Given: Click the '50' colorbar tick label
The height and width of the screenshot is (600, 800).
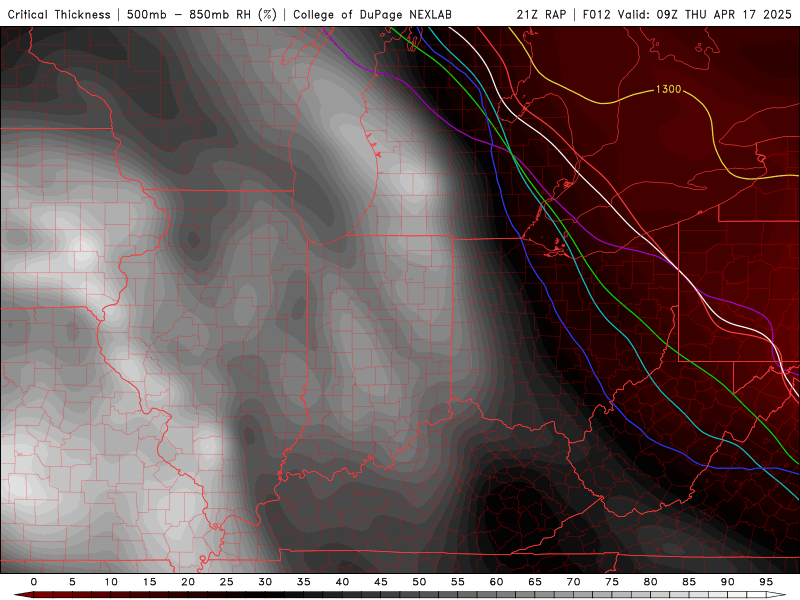Looking at the screenshot, I should pyautogui.click(x=419, y=582).
